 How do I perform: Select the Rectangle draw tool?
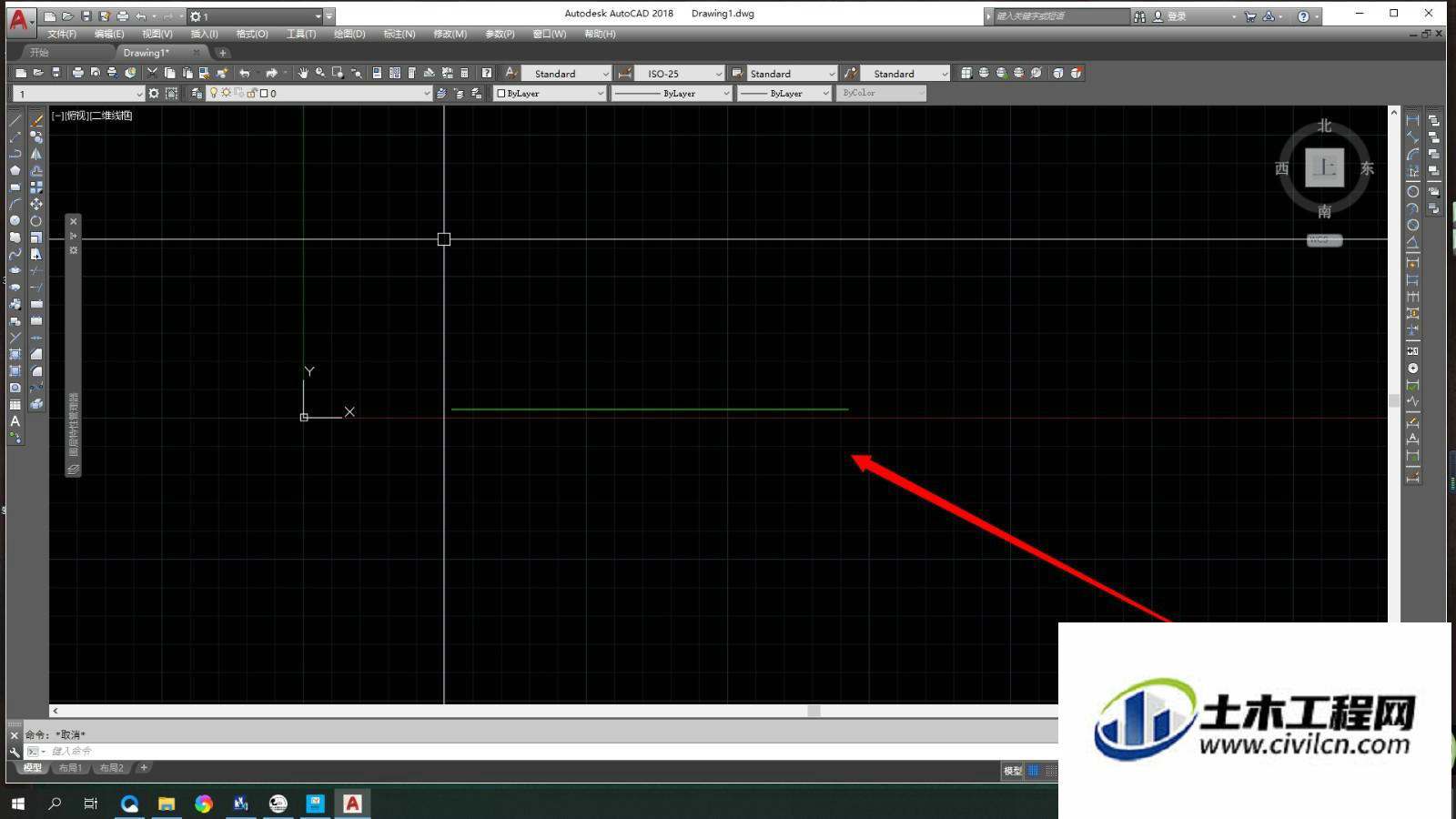(15, 187)
